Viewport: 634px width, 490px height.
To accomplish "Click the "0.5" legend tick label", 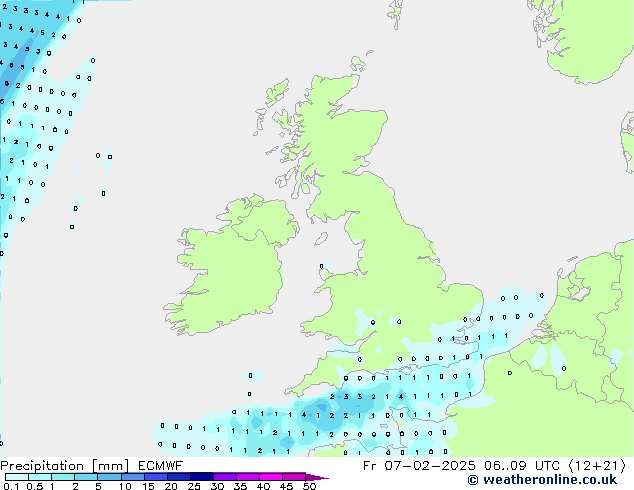I will (x=35, y=486).
